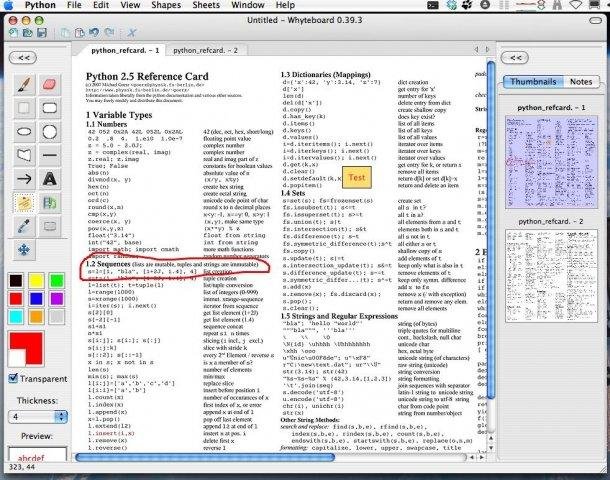Select the Thumbnails segment
Screen dimensions: 610x480
pos(533,82)
